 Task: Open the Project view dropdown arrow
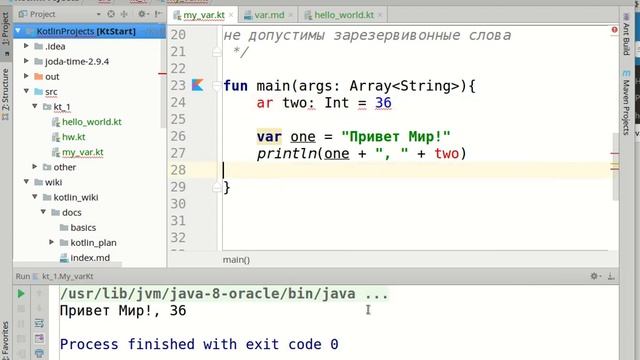[99, 14]
